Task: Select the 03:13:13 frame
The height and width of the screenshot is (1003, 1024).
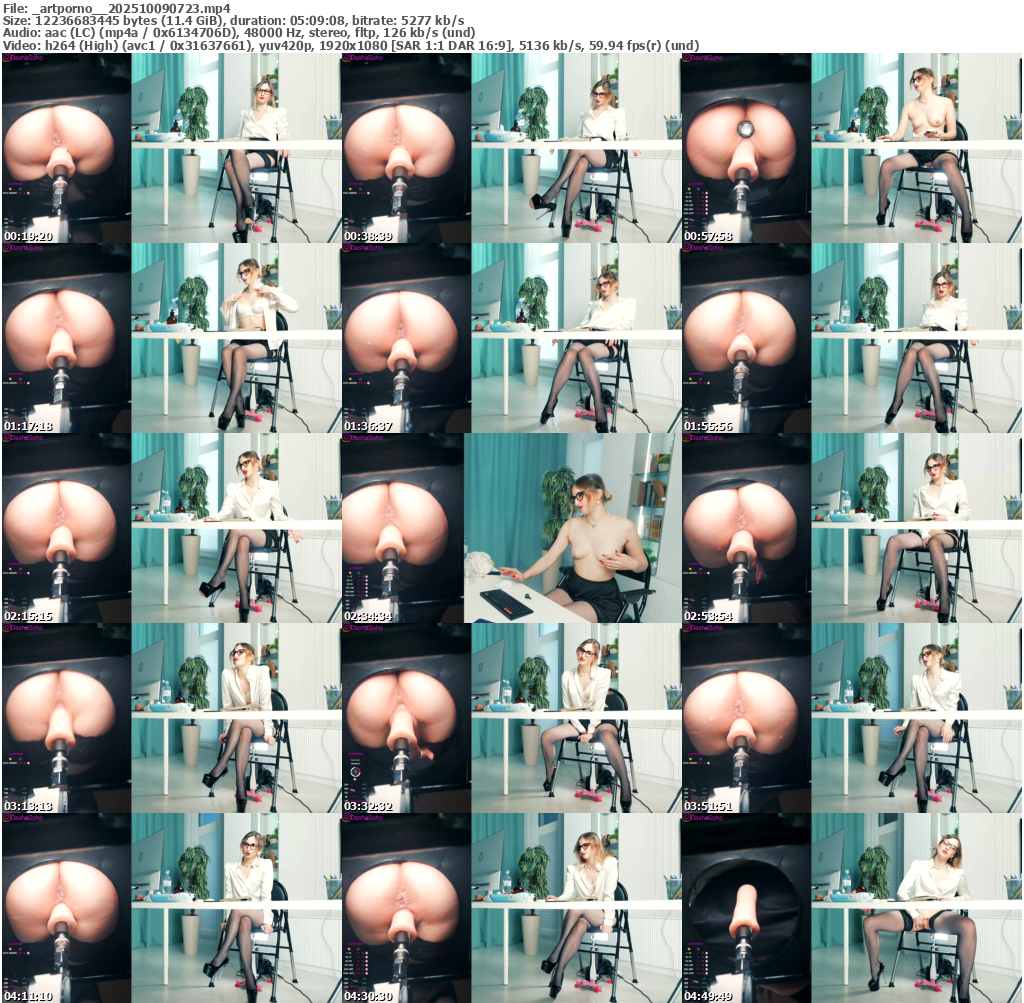Action: point(171,718)
